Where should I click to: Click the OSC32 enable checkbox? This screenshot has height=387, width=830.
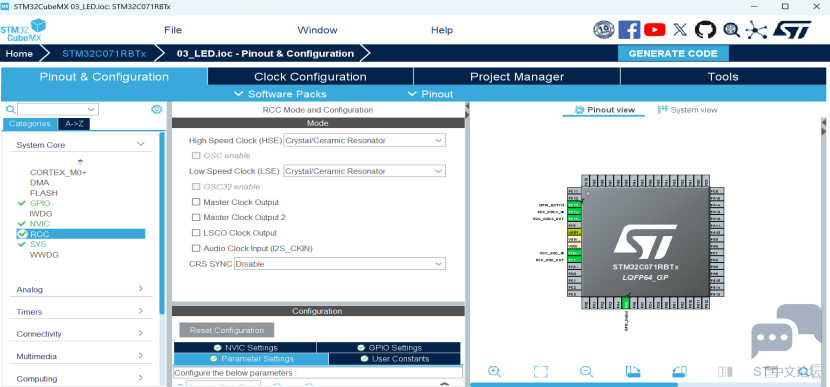point(196,187)
